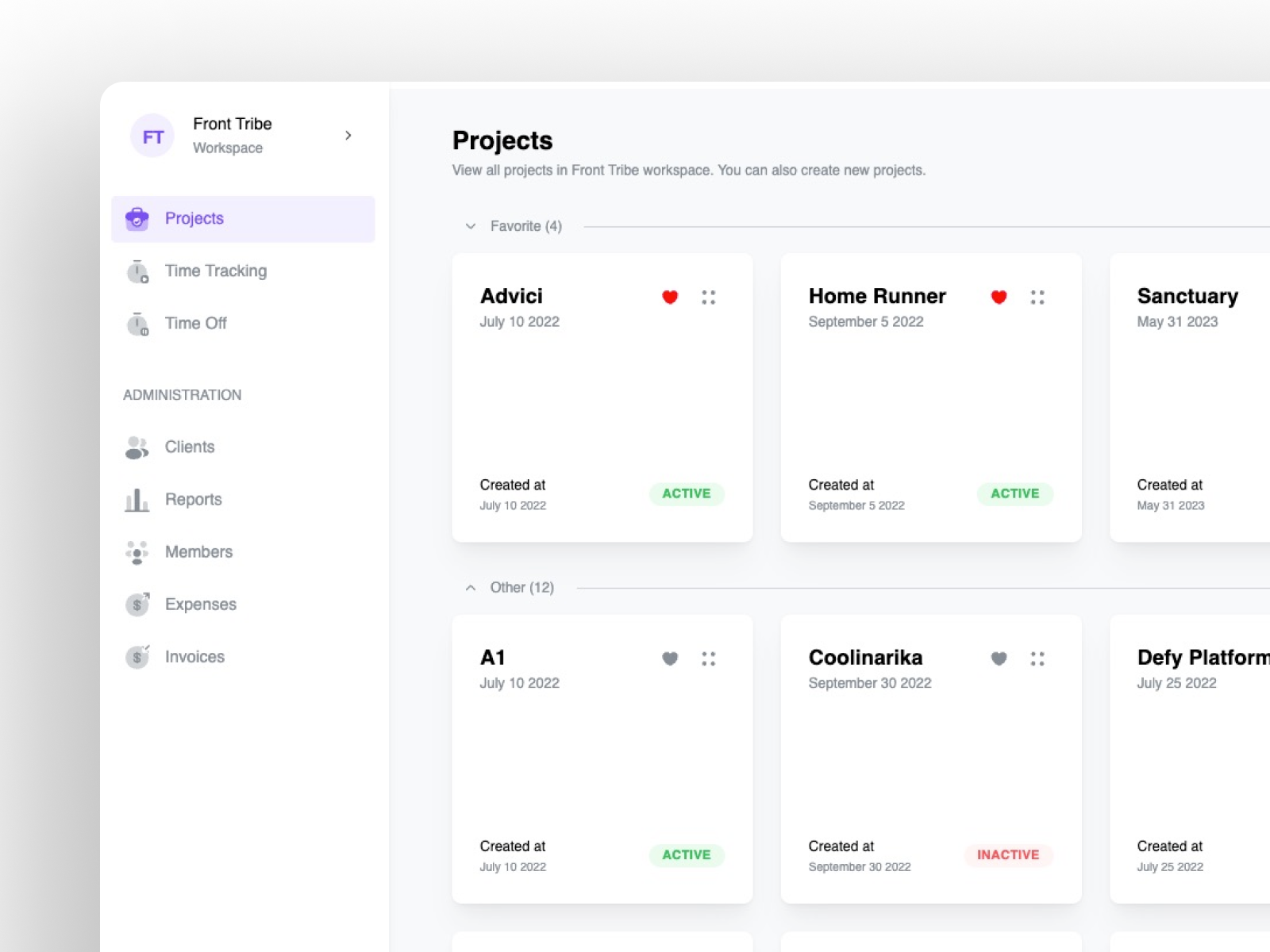Unfavorite the Home Runner project heart
The image size is (1270, 952).
pos(999,297)
